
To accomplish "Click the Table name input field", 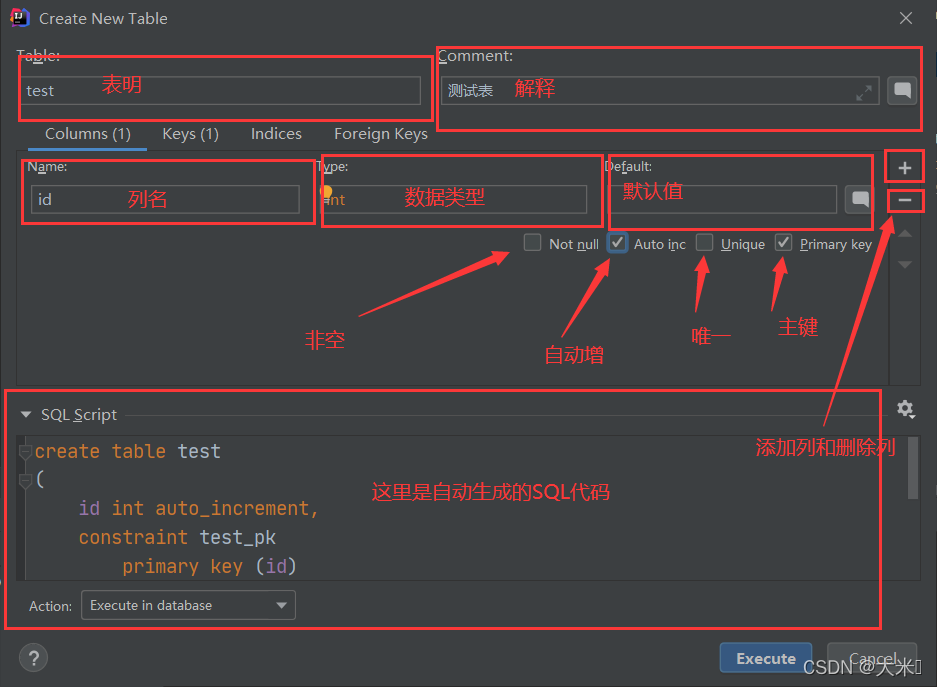I will pyautogui.click(x=221, y=91).
